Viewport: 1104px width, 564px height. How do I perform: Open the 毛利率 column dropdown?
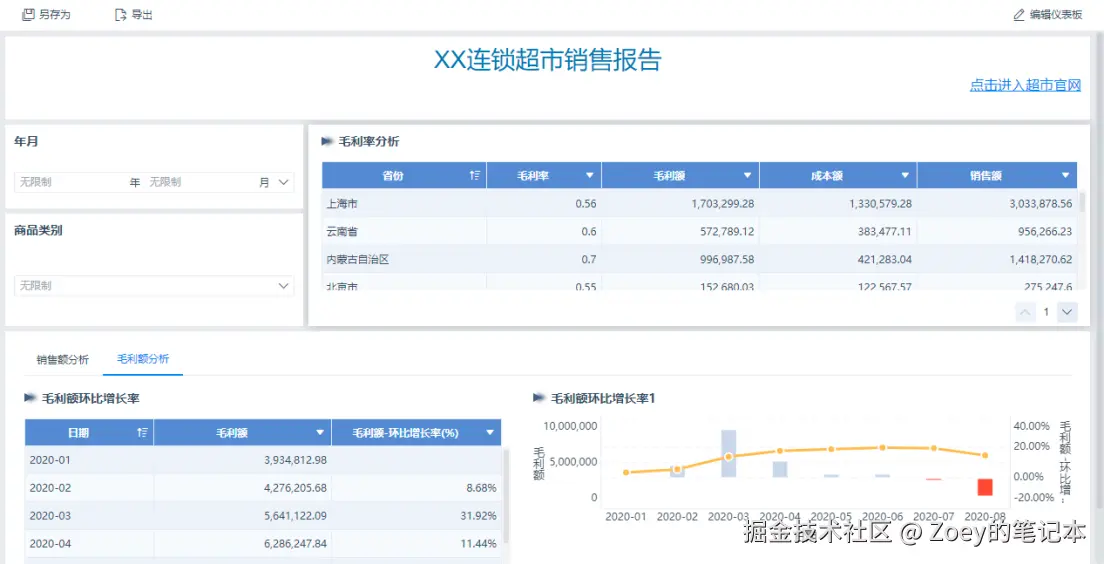pos(590,176)
